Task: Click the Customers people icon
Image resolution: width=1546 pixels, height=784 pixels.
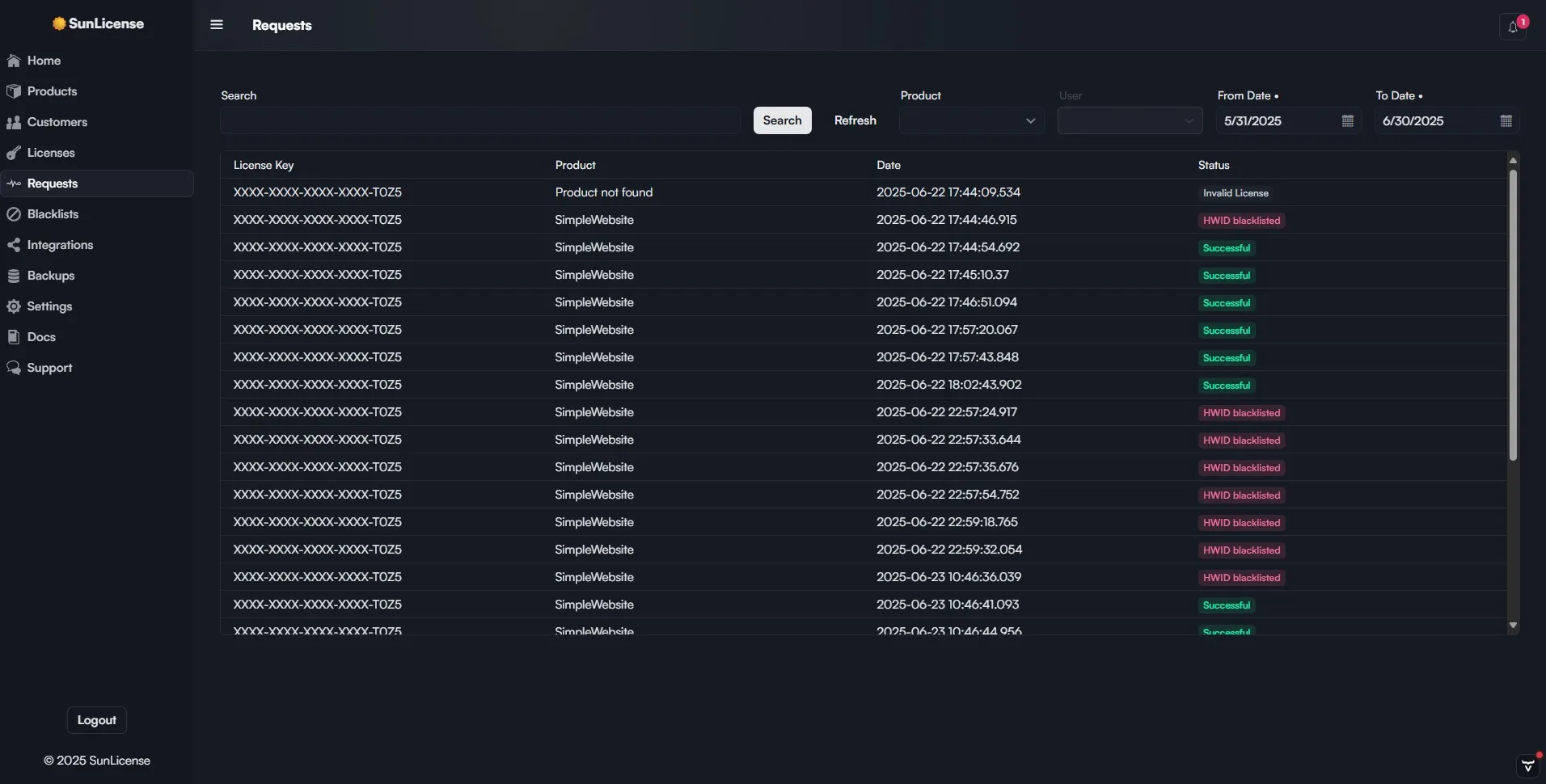Action: click(x=14, y=122)
